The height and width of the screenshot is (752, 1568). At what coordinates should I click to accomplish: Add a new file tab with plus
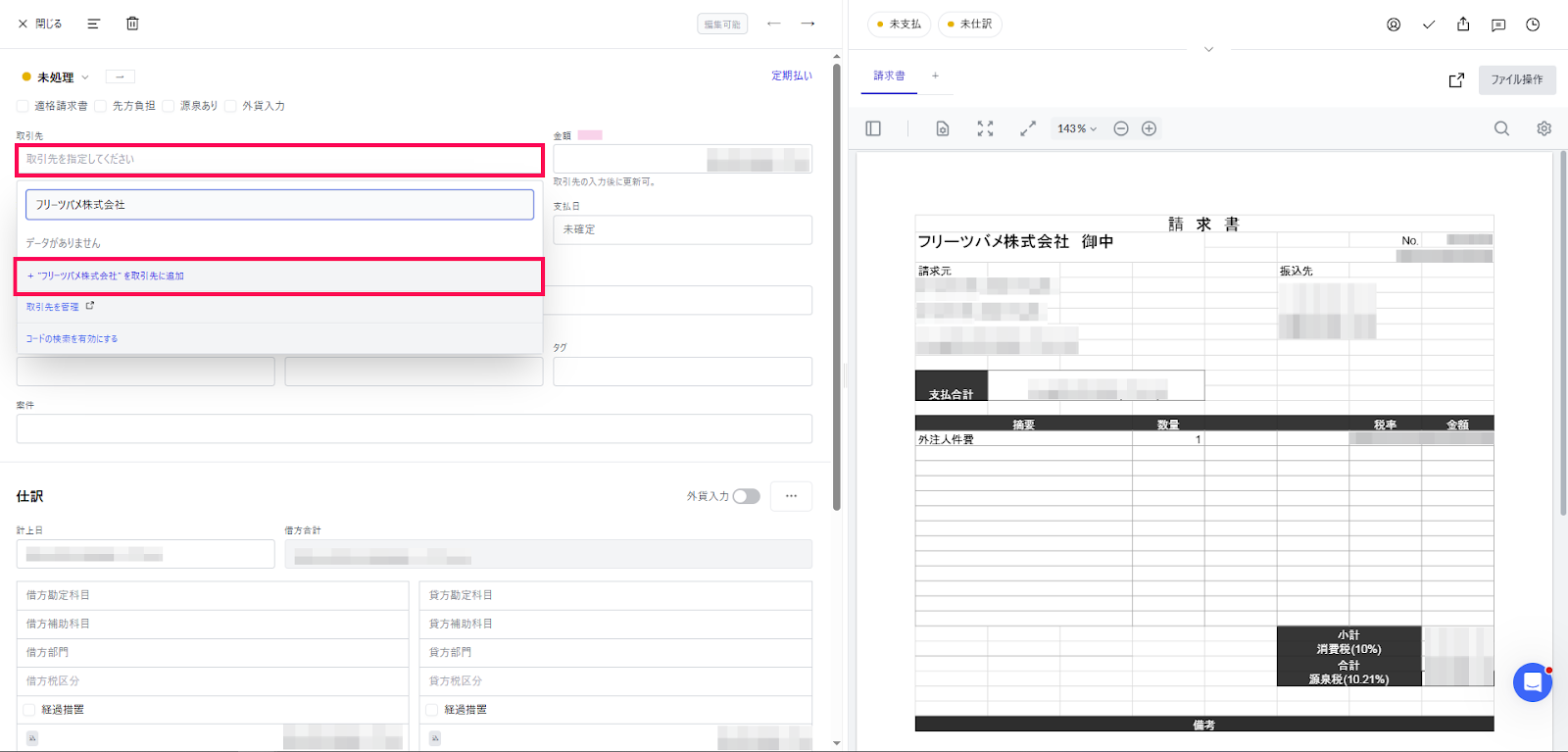tap(935, 75)
